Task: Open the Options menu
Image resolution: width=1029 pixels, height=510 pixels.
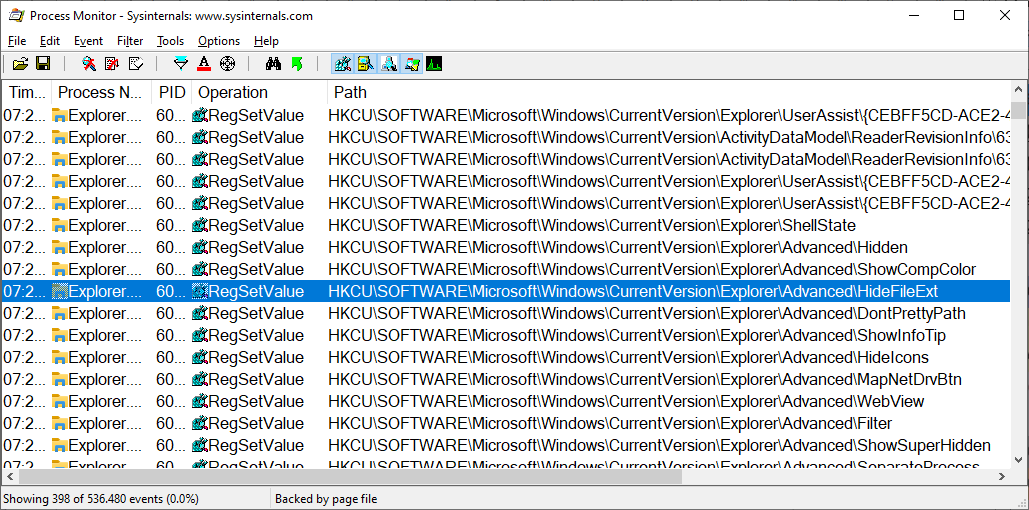Action: pos(219,41)
